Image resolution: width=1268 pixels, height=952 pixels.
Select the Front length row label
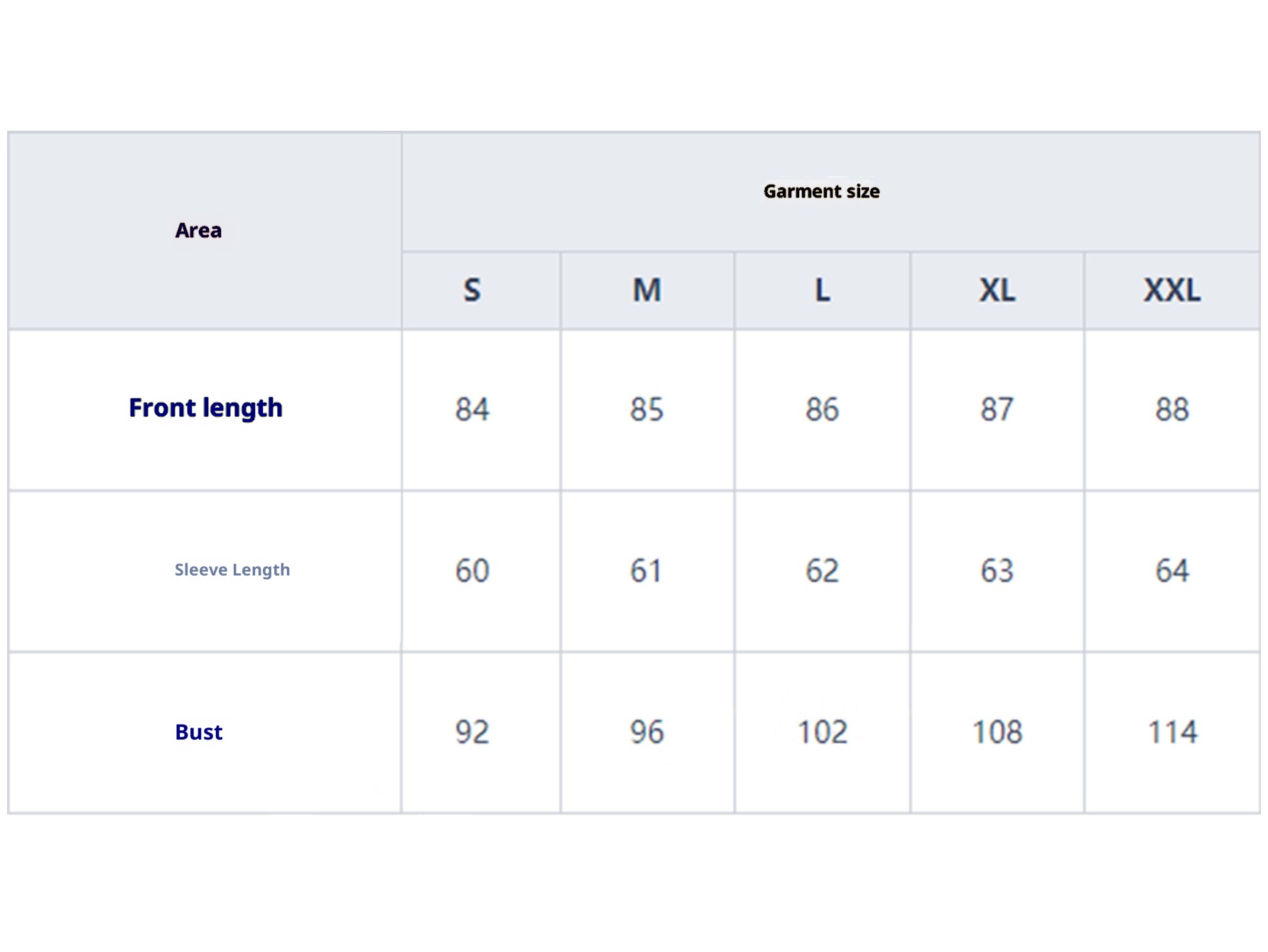coord(205,408)
